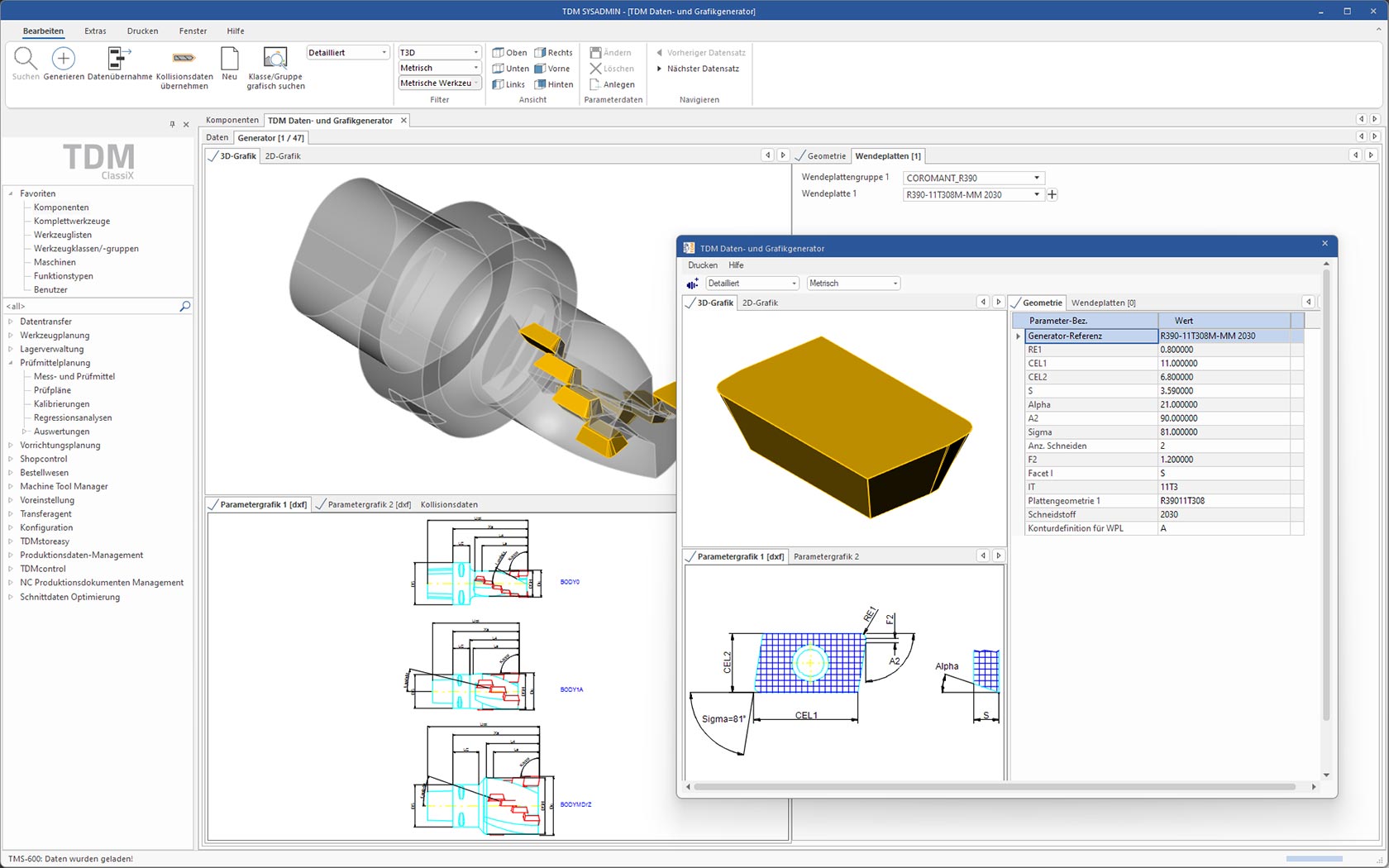The image size is (1389, 868).
Task: Close the navigation side panel
Action: (x=186, y=125)
